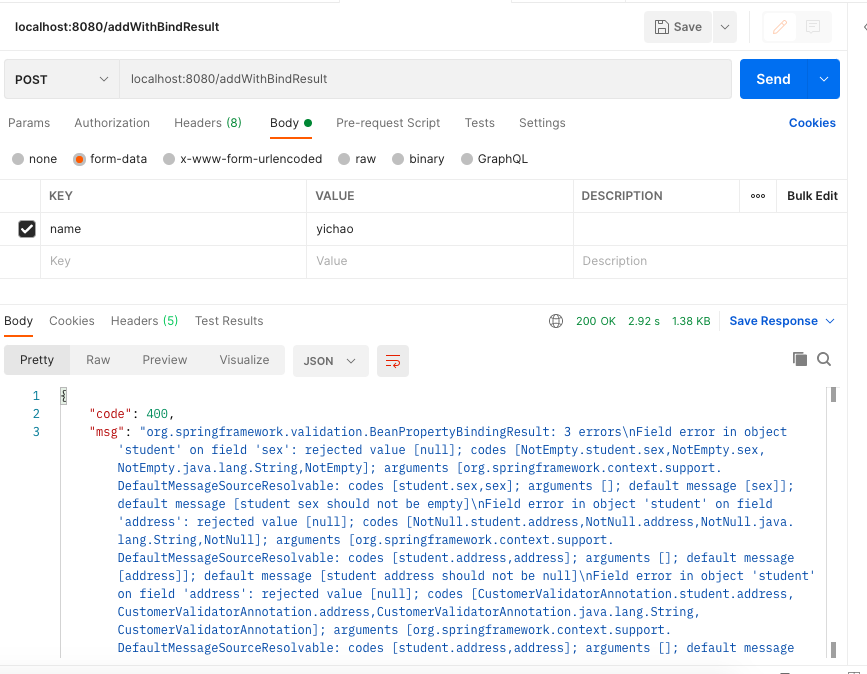Open the Headers (8) request tab
This screenshot has height=674, width=867.
[x=208, y=123]
